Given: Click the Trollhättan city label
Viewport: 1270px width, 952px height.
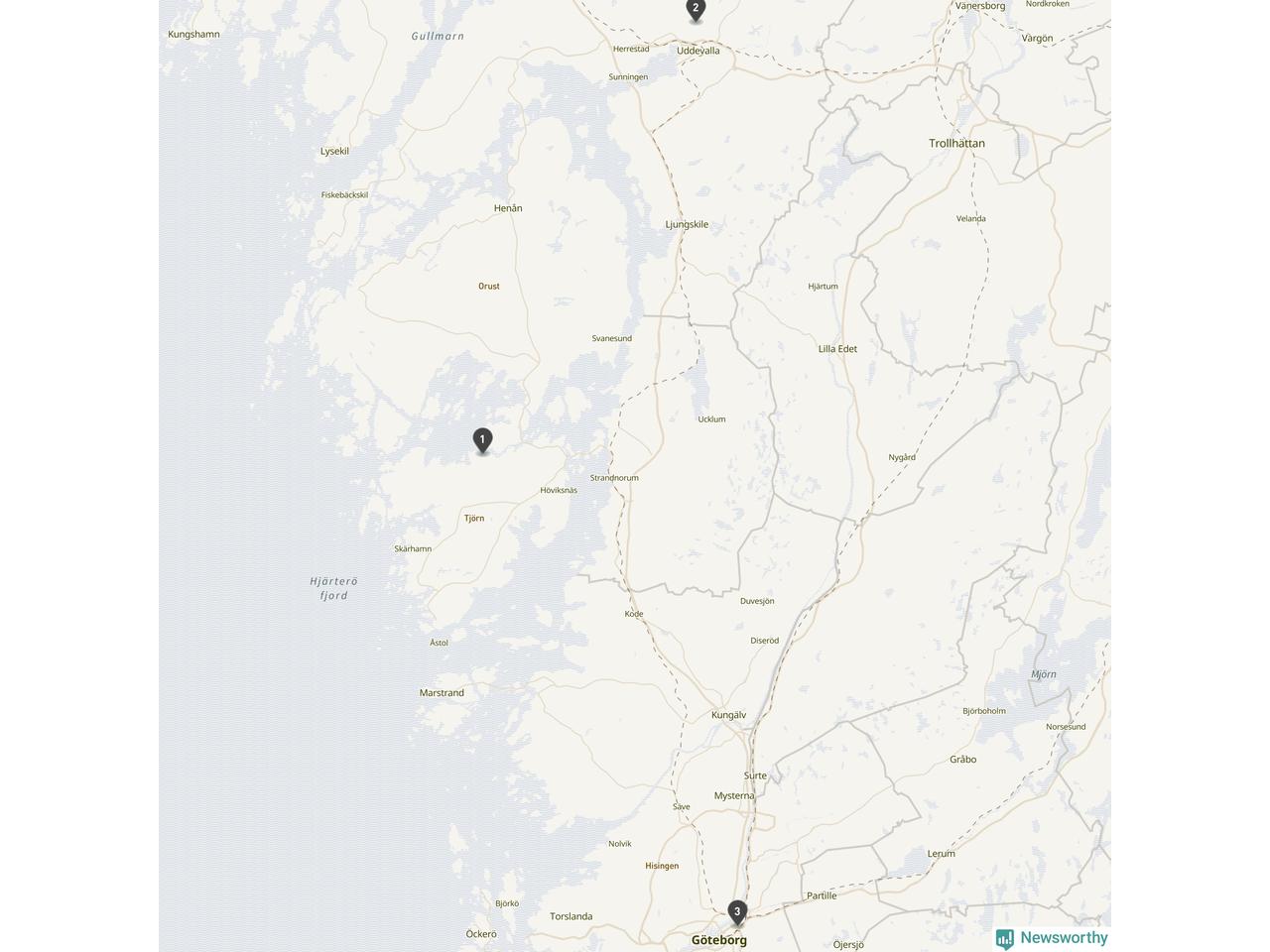Looking at the screenshot, I should (x=956, y=143).
